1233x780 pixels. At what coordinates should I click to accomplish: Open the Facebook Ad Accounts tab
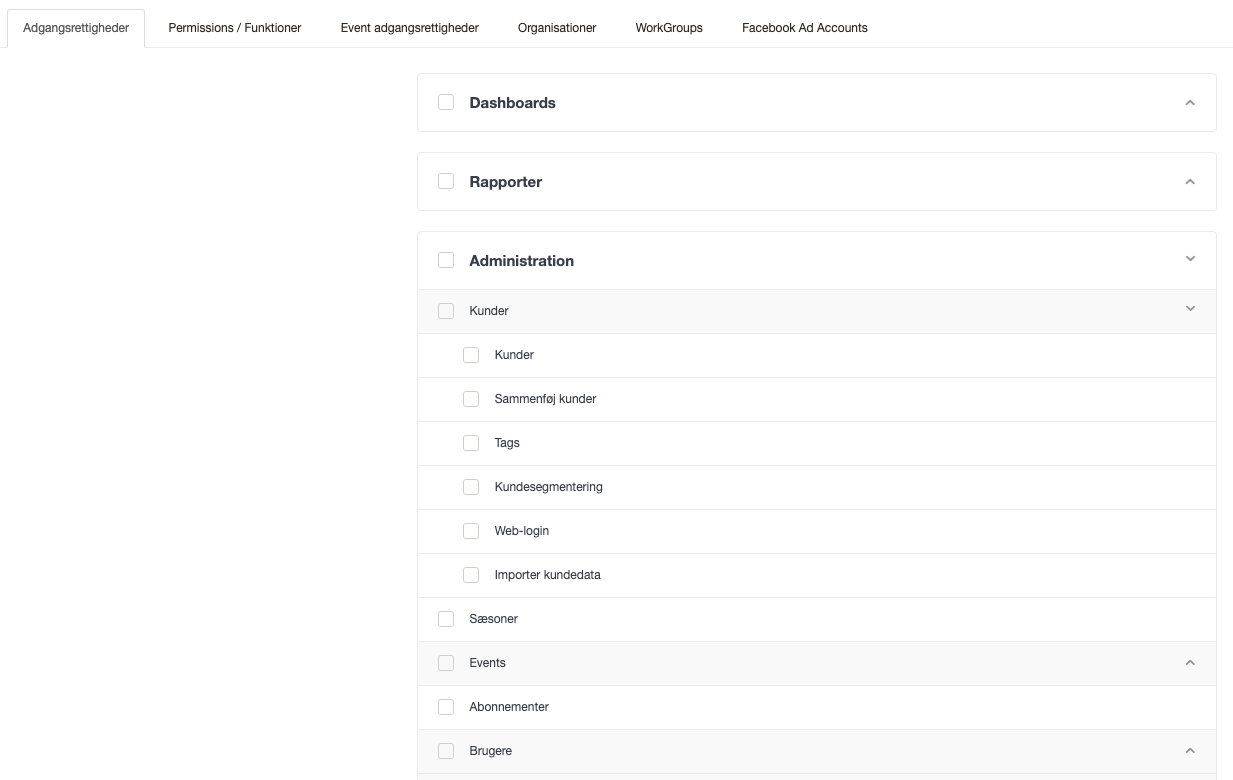pos(804,28)
